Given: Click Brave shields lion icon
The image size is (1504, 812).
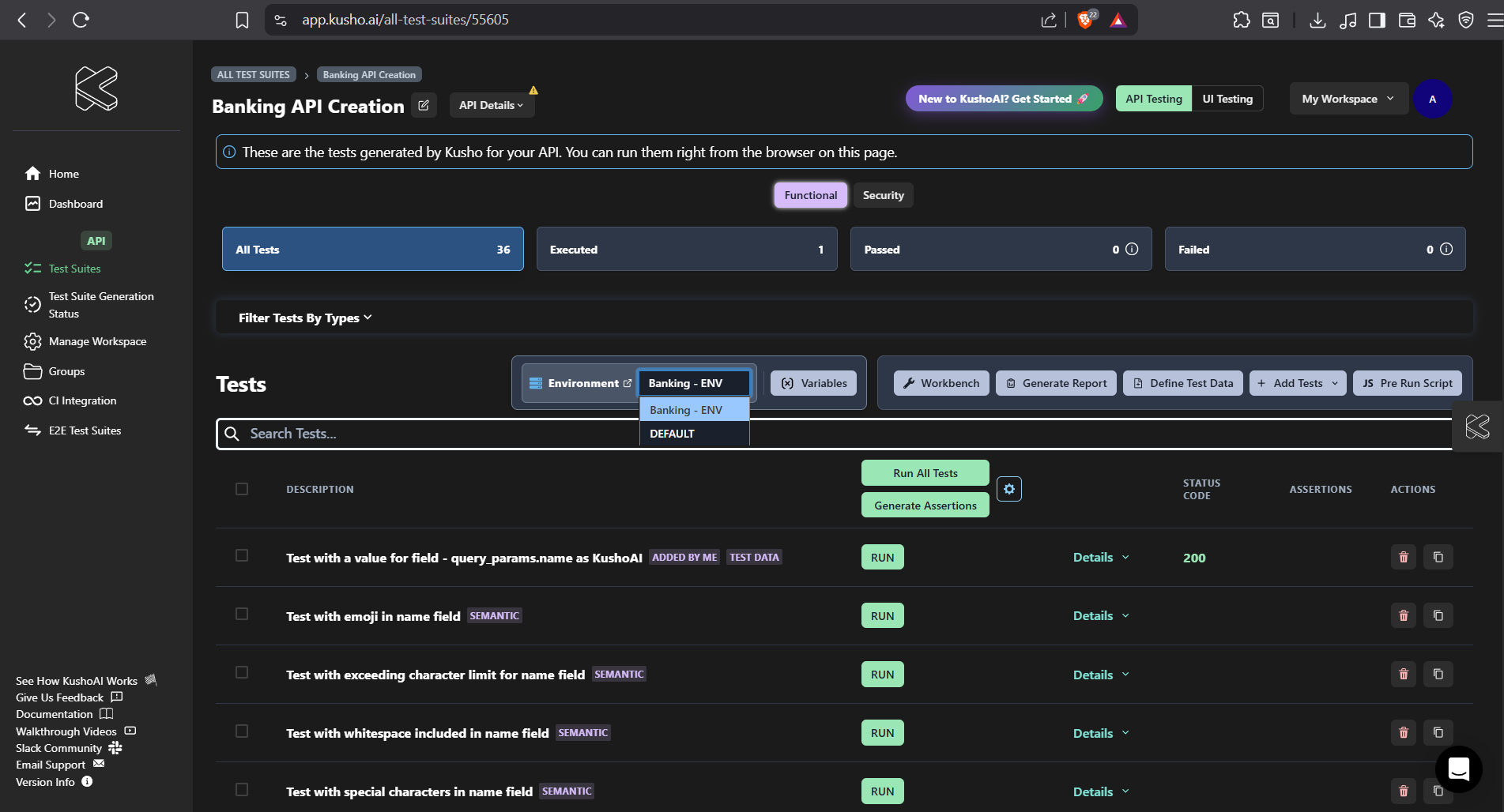Looking at the screenshot, I should 1087,19.
